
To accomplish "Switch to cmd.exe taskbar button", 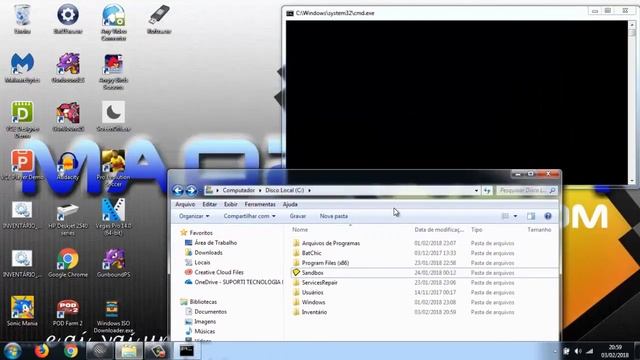I will point(187,351).
